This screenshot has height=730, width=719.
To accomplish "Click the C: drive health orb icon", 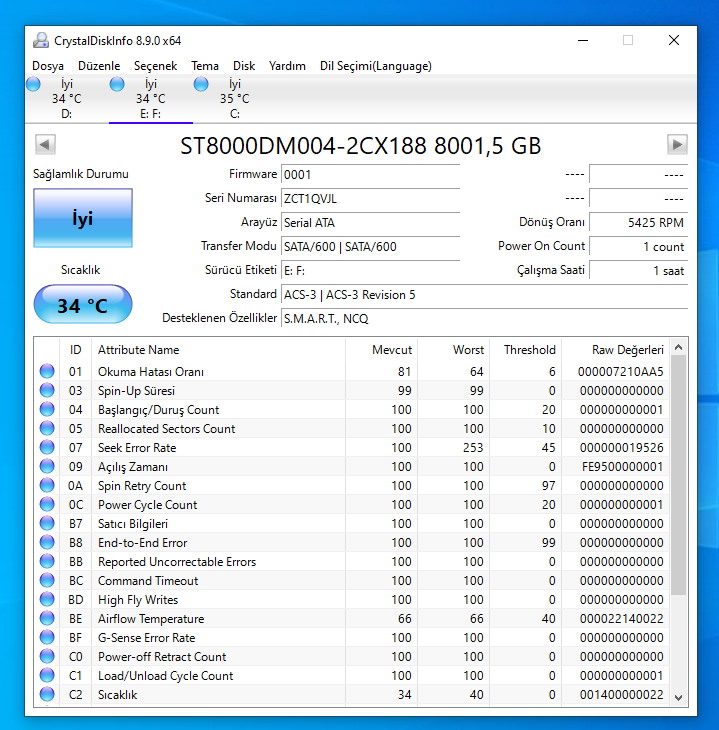I will tap(201, 84).
